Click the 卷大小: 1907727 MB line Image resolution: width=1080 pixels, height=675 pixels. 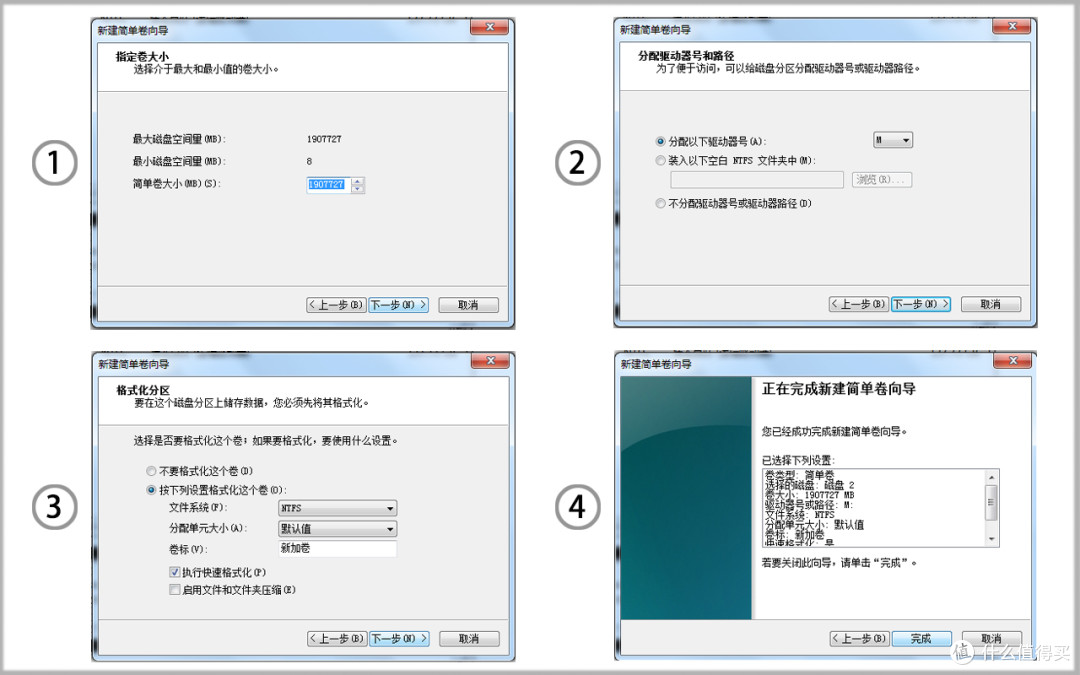click(809, 495)
